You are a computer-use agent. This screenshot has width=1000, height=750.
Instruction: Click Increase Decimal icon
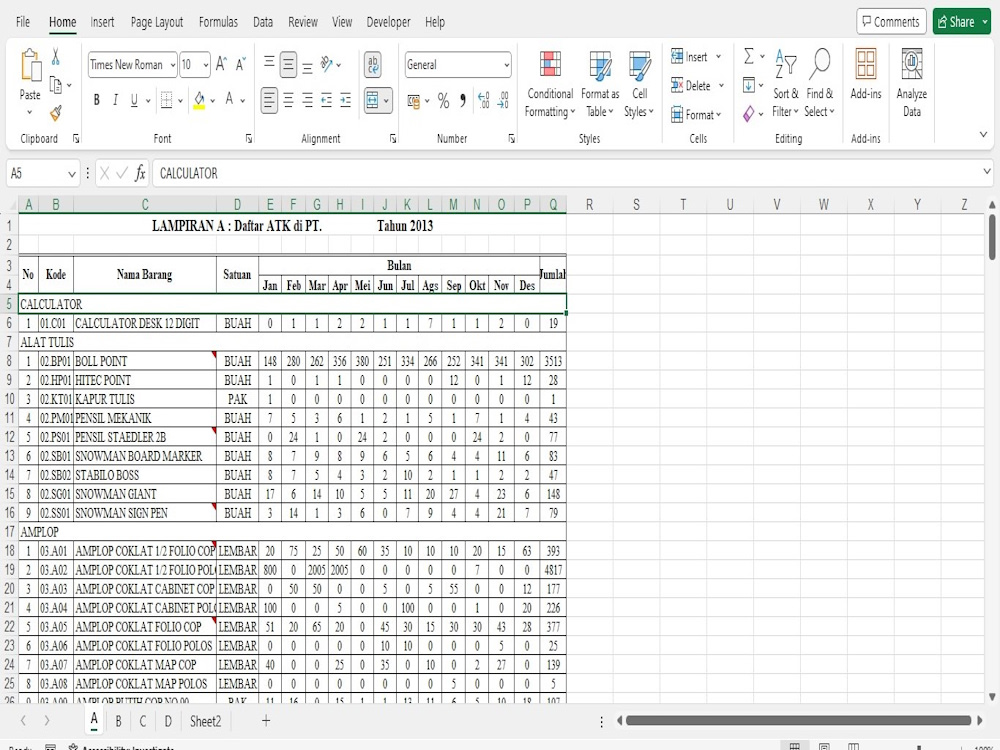(x=483, y=100)
